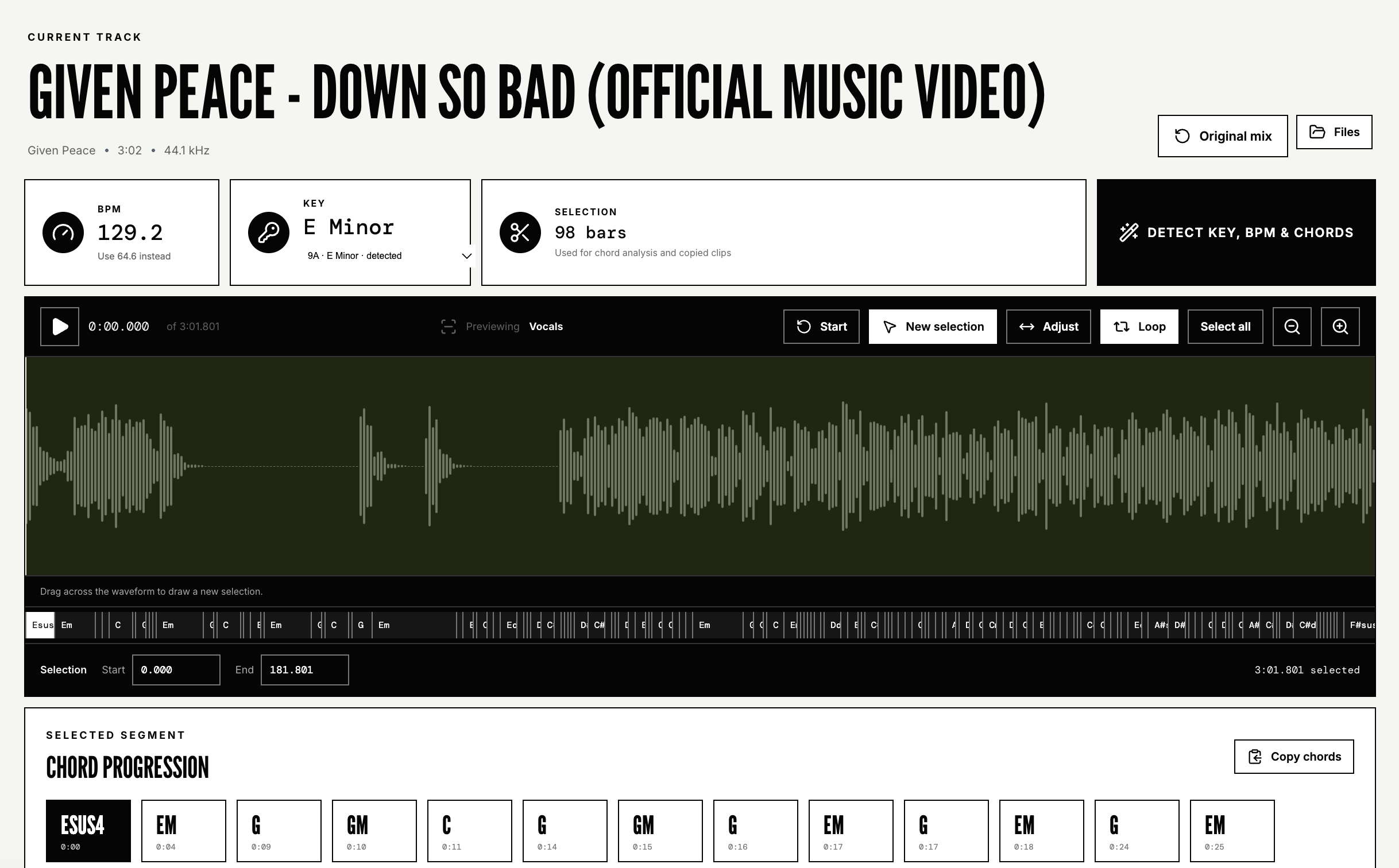Select the EM chord card at 0:25

[1232, 831]
